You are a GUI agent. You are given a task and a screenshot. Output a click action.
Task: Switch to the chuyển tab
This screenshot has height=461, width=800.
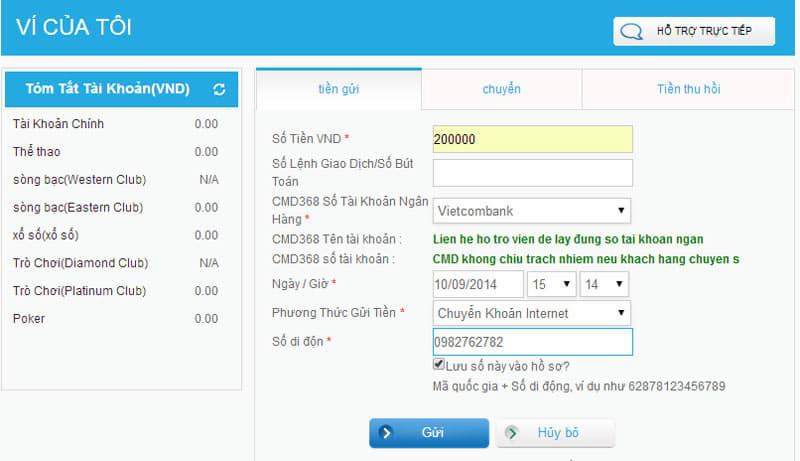pos(501,89)
